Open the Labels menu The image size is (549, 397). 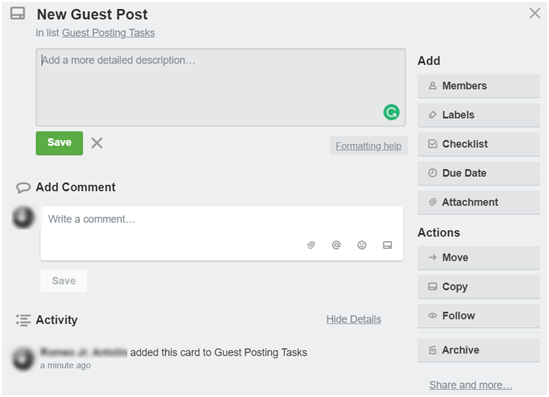478,115
